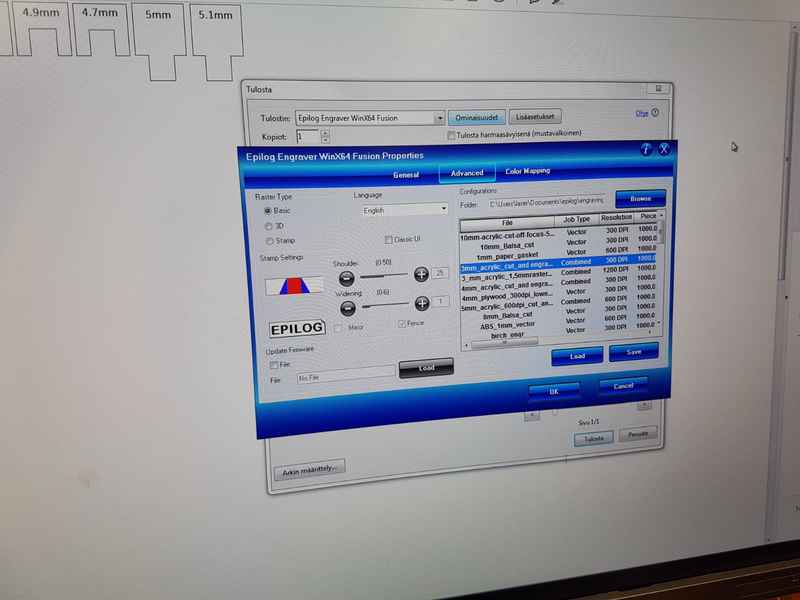Sort list by the Resolution column header

tap(616, 217)
